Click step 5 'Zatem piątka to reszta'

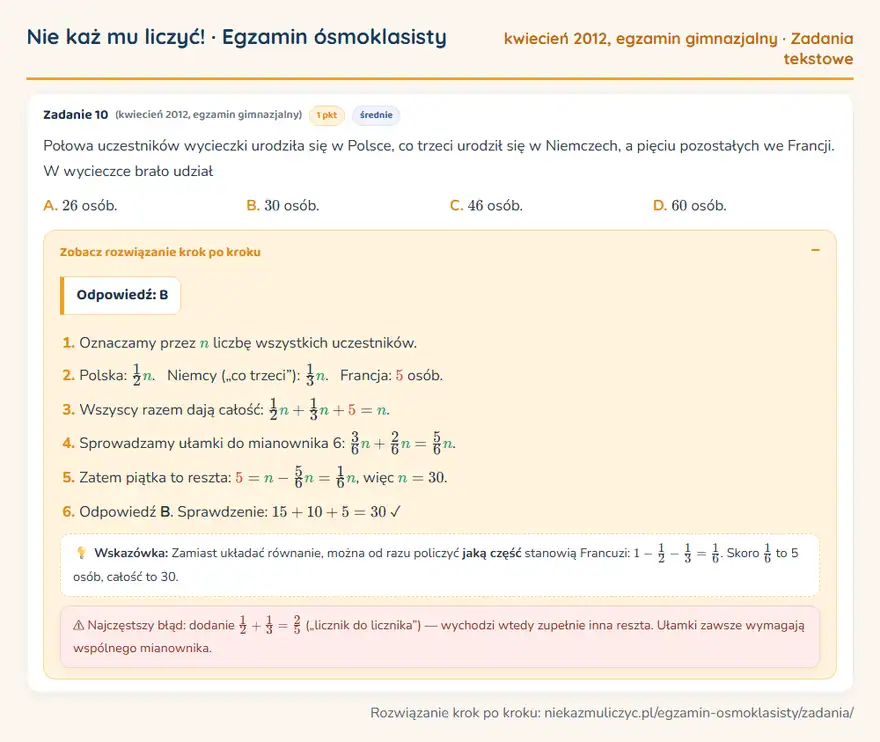click(255, 478)
